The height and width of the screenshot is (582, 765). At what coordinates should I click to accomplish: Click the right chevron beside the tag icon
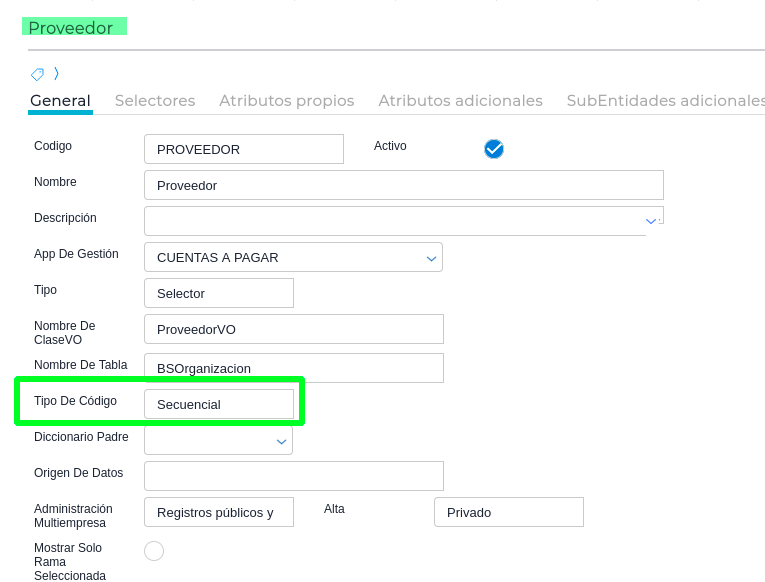56,73
